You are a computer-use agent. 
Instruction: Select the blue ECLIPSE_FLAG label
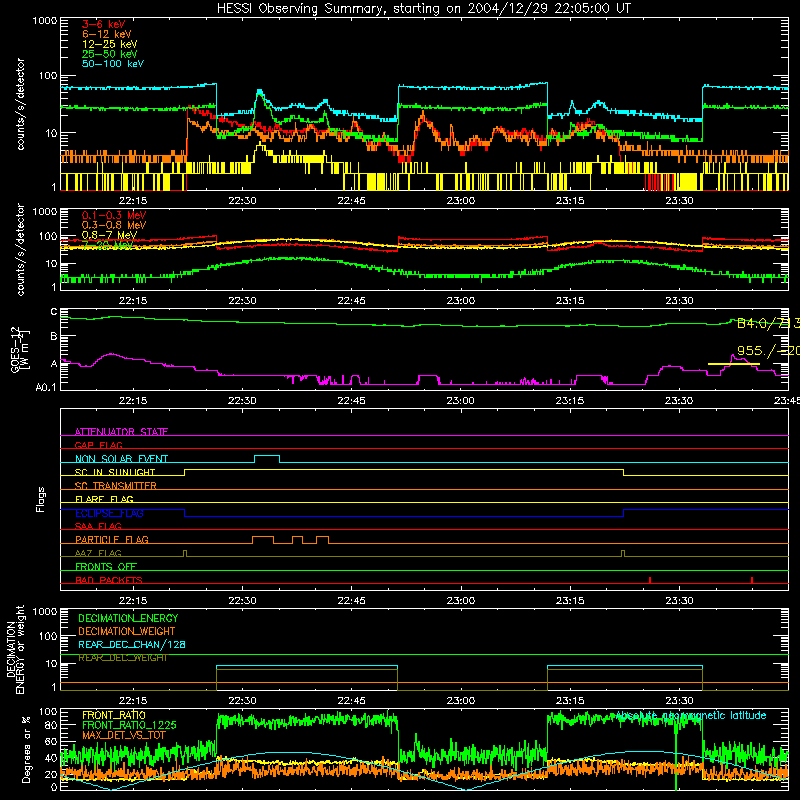click(109, 513)
